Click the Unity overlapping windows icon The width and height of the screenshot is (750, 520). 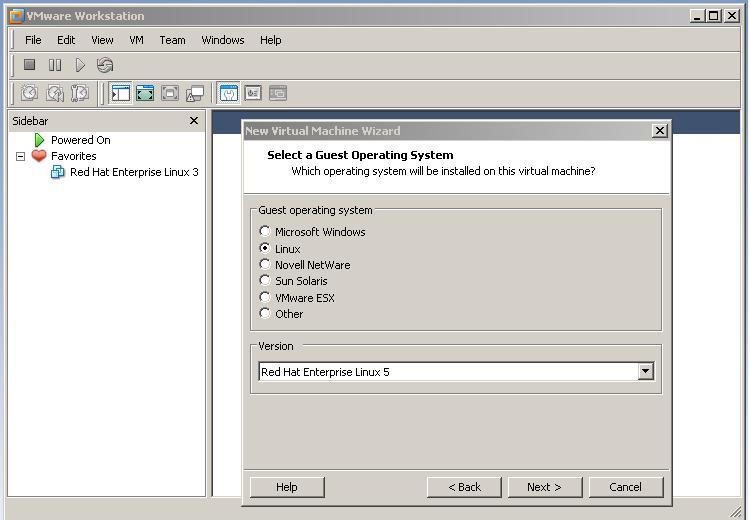[x=195, y=93]
